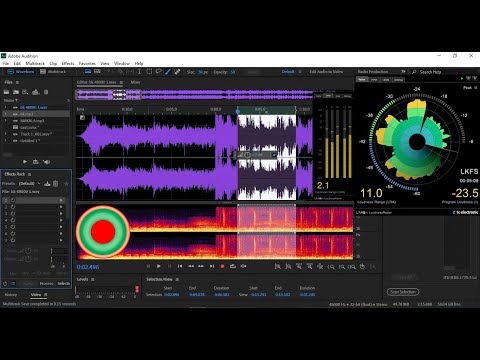Image resolution: width=480 pixels, height=360 pixels.
Task: Delete the effects rack preset (trash icon)
Action: click(56, 183)
